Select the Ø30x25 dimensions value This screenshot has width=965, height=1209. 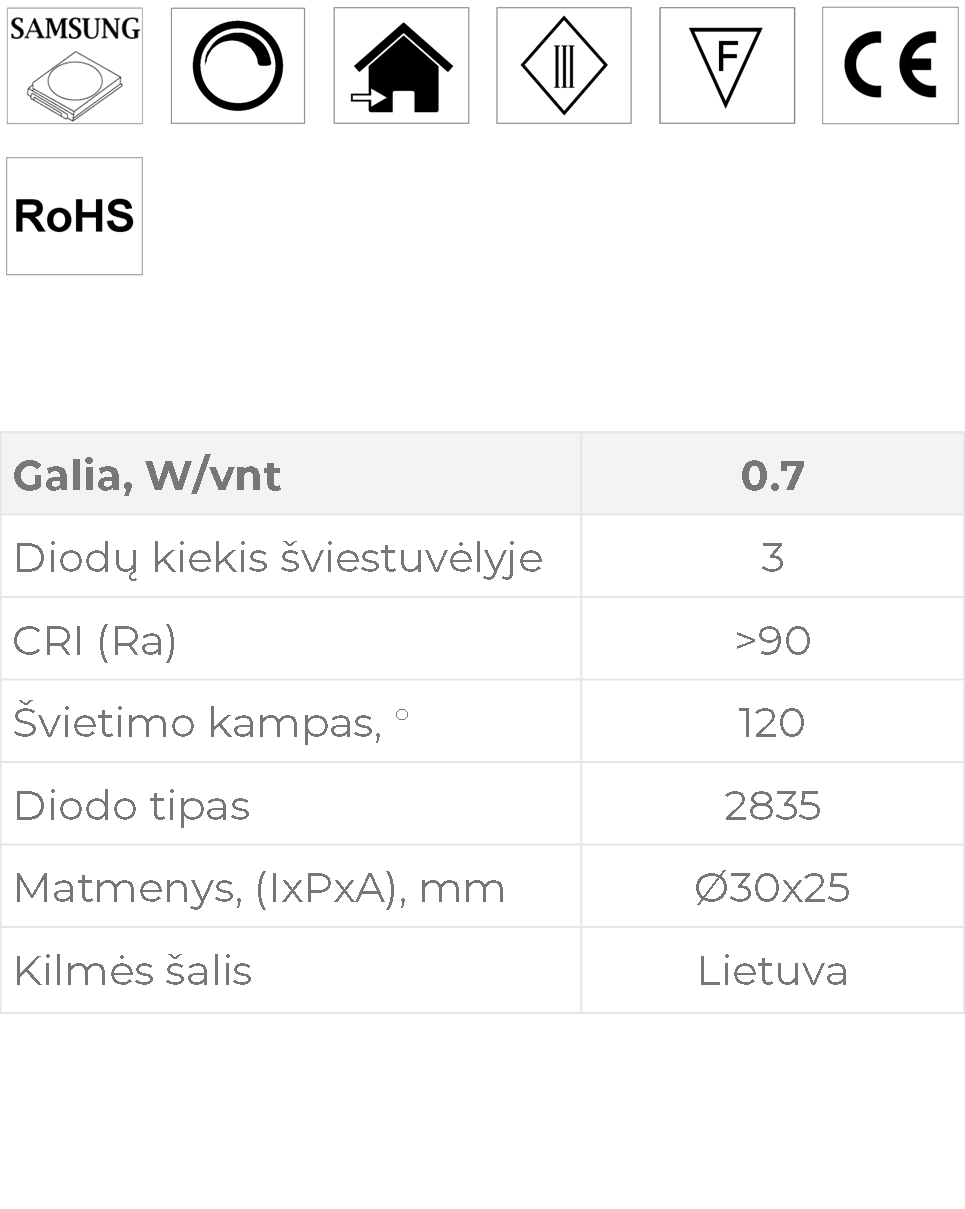point(772,886)
